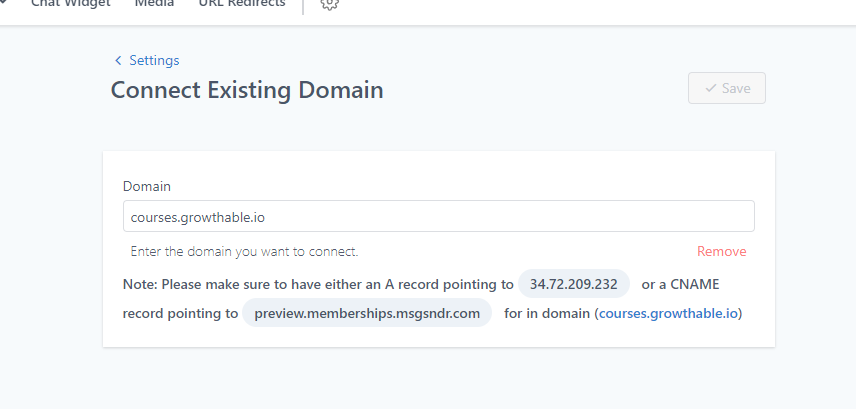Click the Domain field label
The height and width of the screenshot is (409, 856).
point(147,186)
